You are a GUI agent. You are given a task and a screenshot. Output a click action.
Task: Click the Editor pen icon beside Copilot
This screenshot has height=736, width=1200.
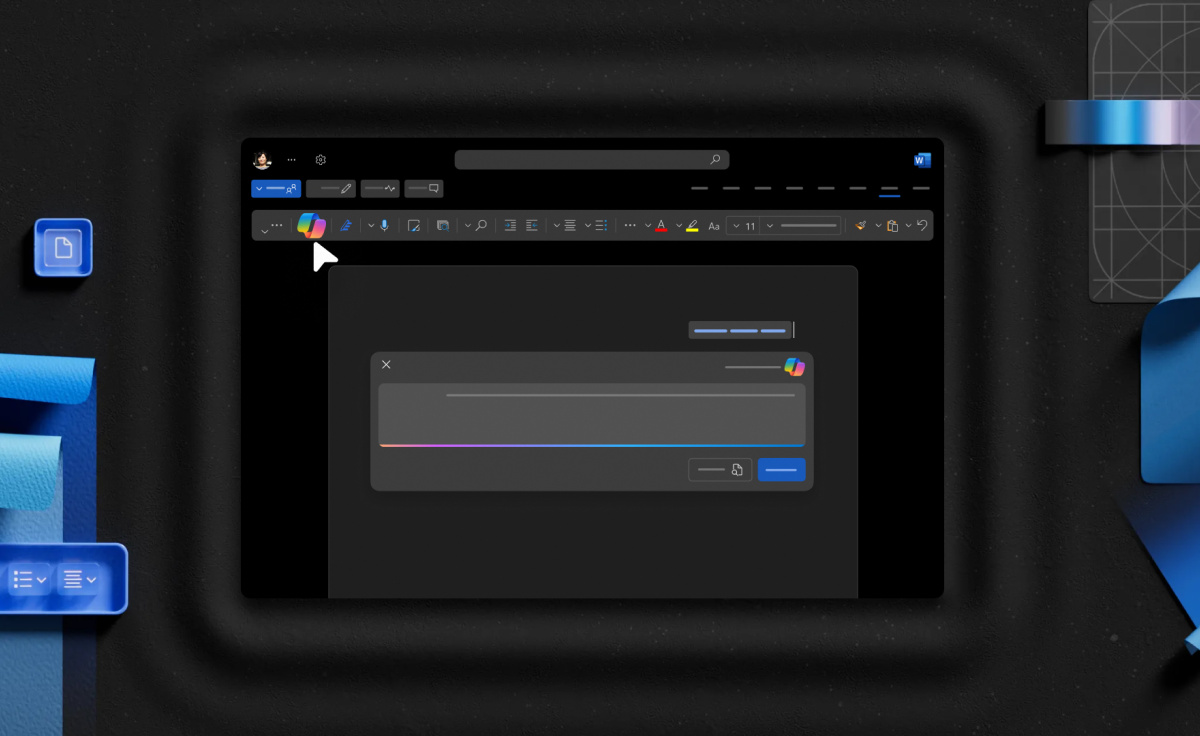(346, 226)
